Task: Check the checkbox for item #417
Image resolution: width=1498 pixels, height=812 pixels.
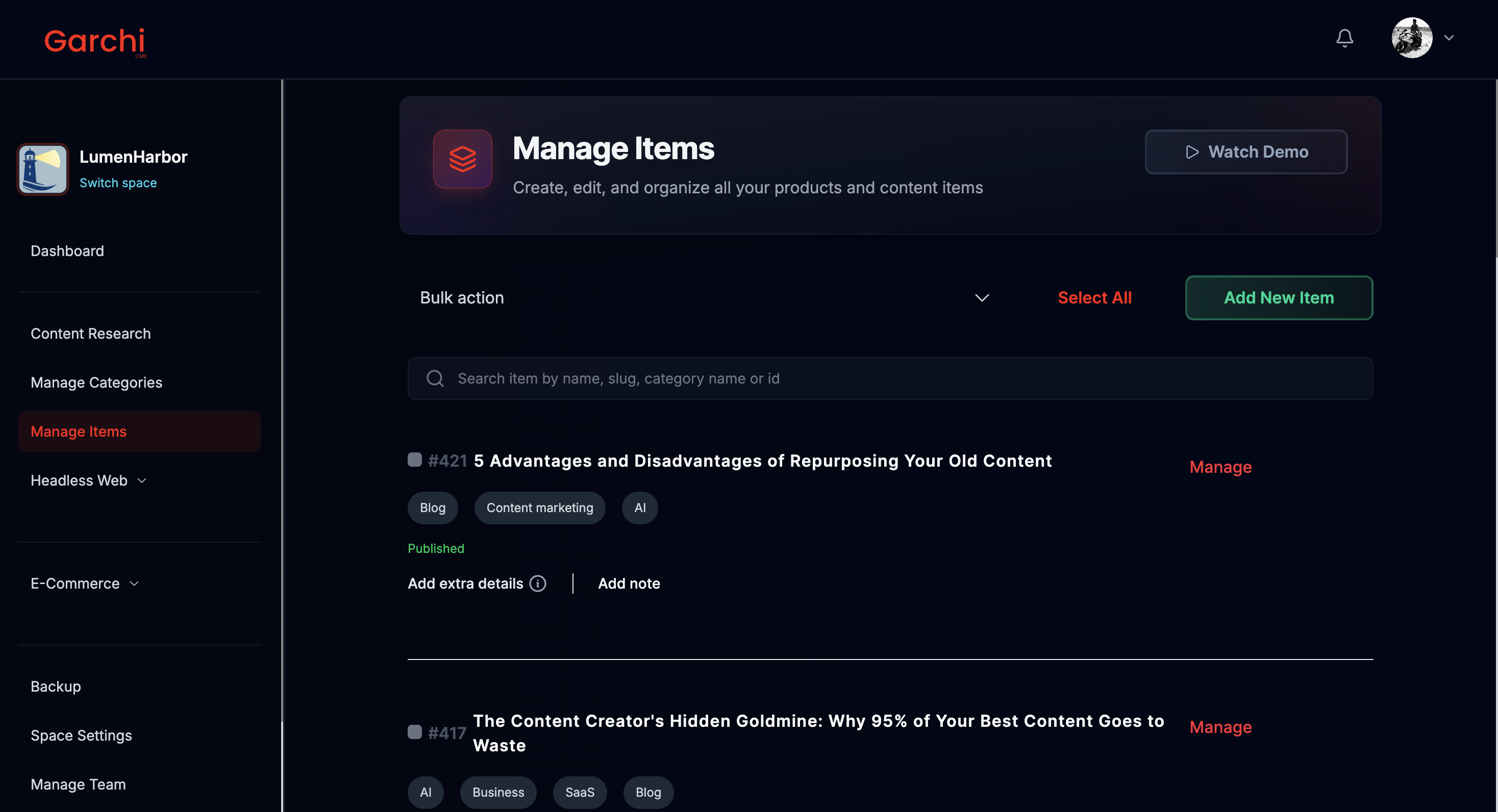Action: 415,732
